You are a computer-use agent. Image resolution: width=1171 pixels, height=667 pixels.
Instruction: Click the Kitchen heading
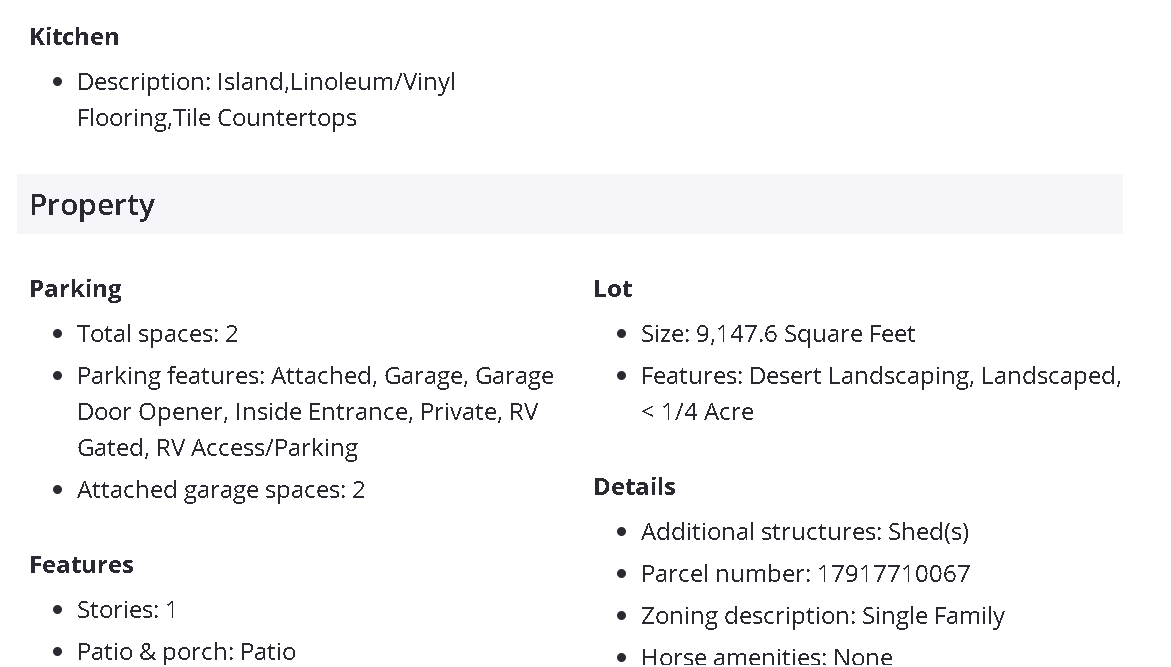pos(74,37)
